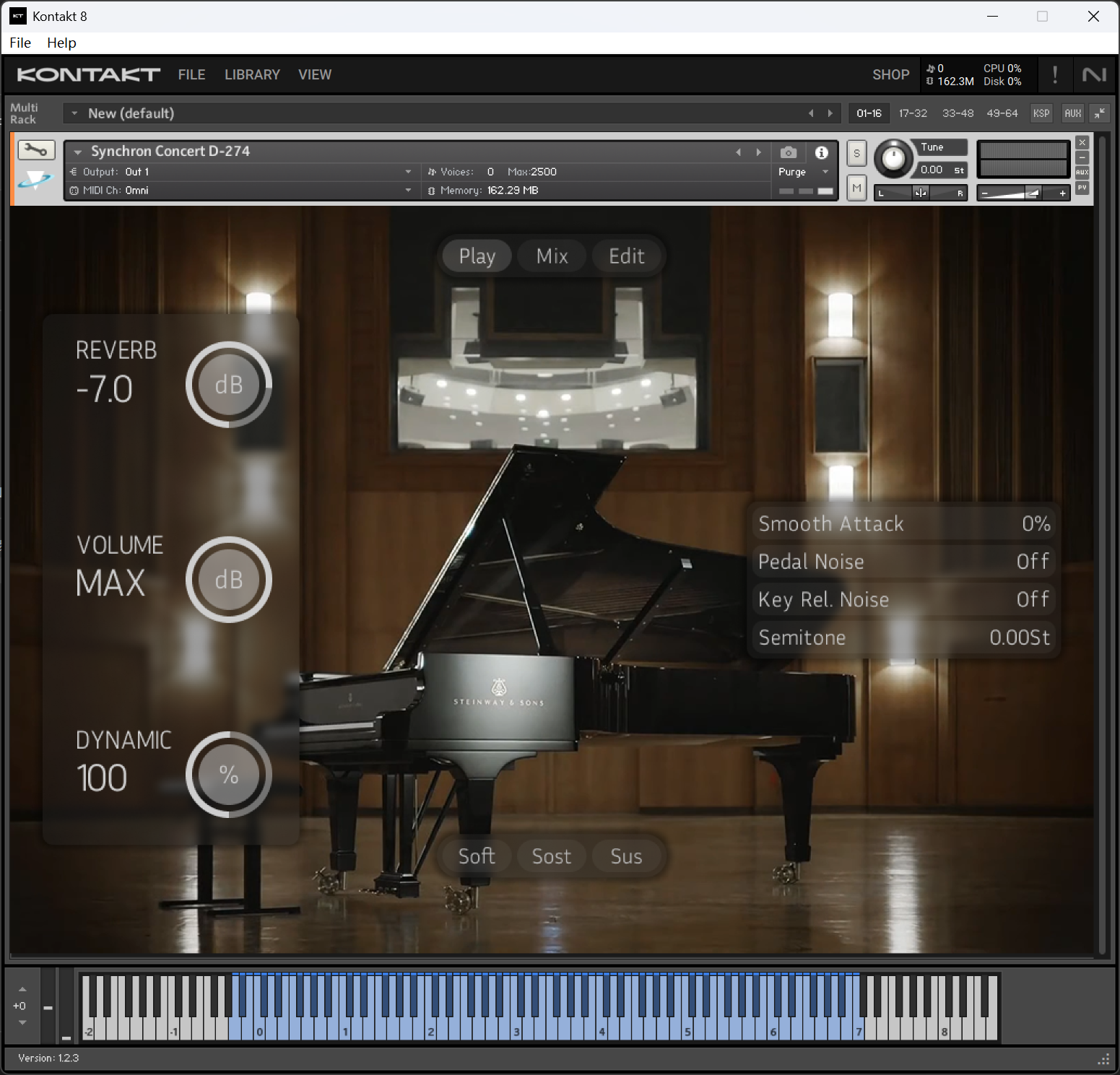Image resolution: width=1120 pixels, height=1075 pixels.
Task: Open the File menu in menu bar
Action: click(20, 43)
